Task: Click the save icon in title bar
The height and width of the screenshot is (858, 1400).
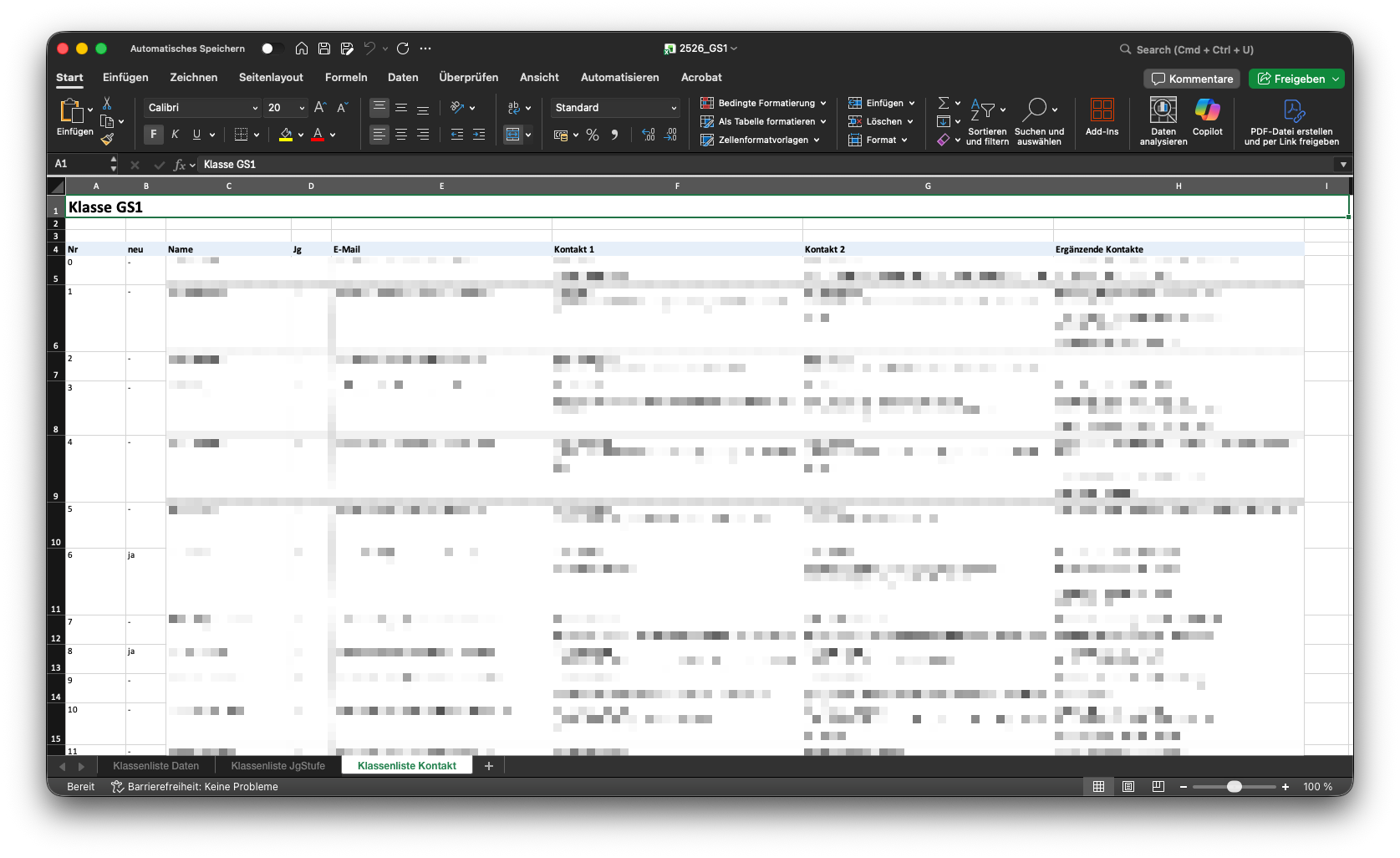Action: tap(324, 49)
